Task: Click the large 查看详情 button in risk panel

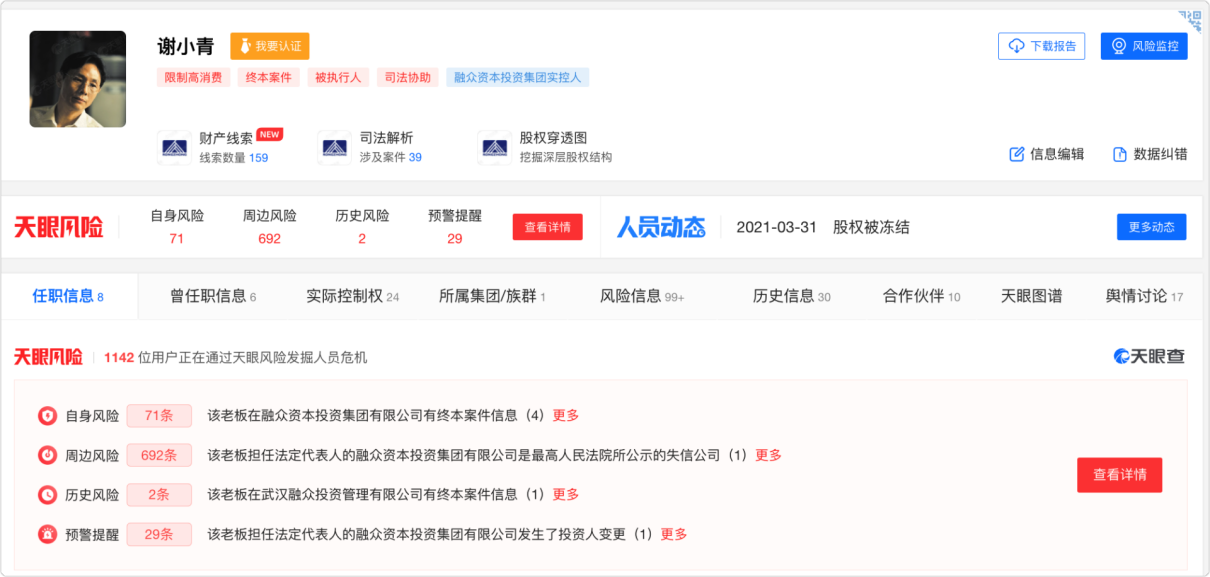Action: 1120,475
